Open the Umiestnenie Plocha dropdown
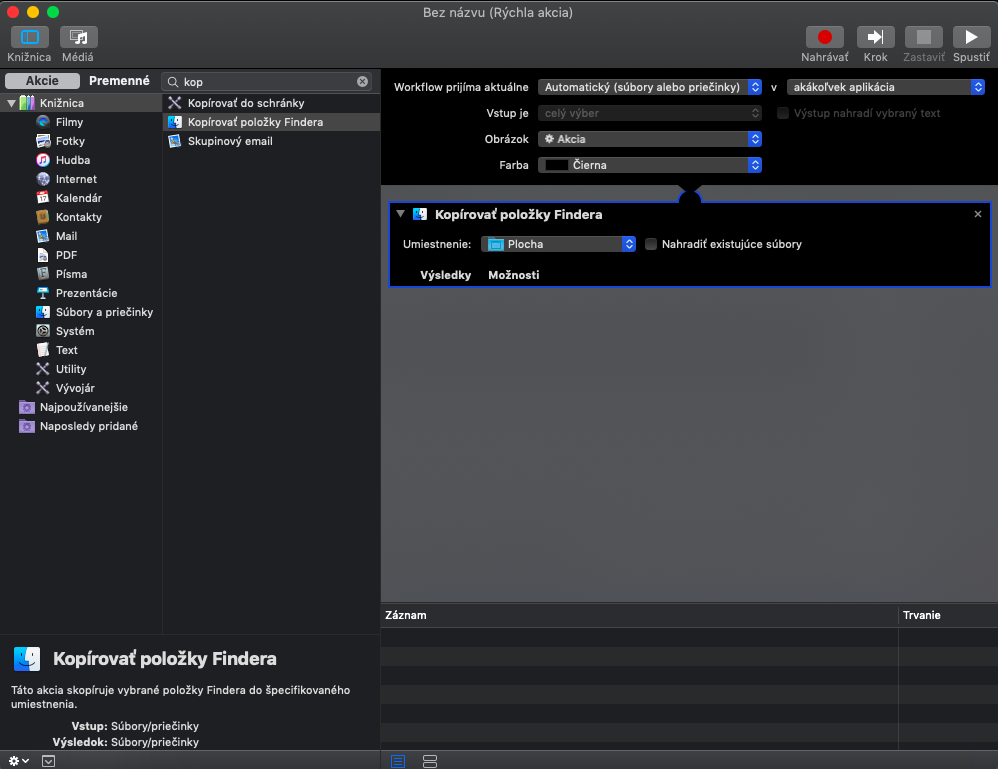The width and height of the screenshot is (998, 769). pos(558,244)
